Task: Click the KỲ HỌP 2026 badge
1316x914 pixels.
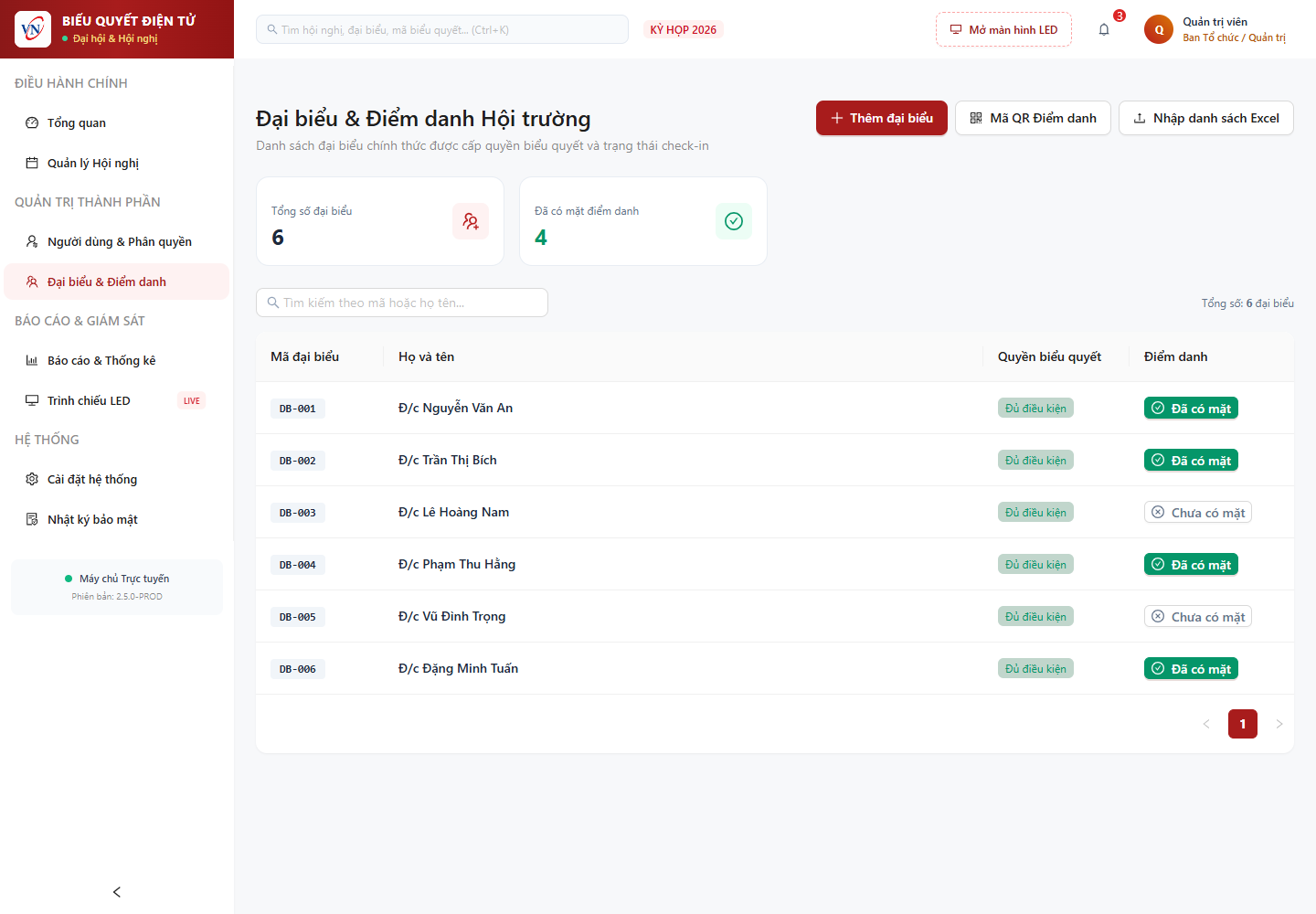Action: pos(684,29)
